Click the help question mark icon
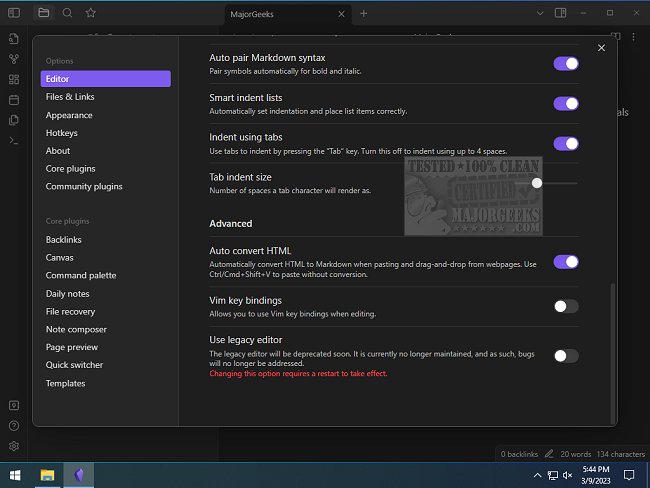The image size is (650, 488). point(14,425)
